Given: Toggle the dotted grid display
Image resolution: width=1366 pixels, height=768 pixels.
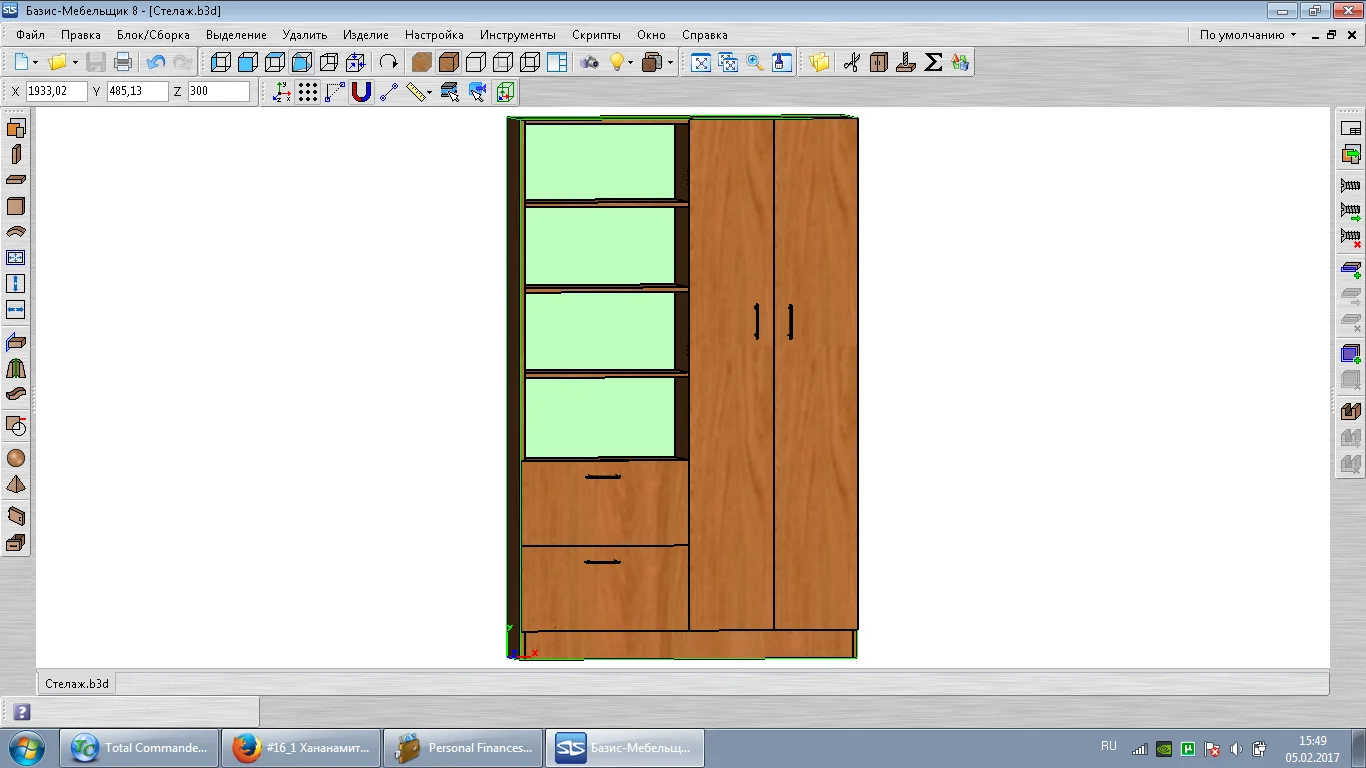Looking at the screenshot, I should 308,92.
